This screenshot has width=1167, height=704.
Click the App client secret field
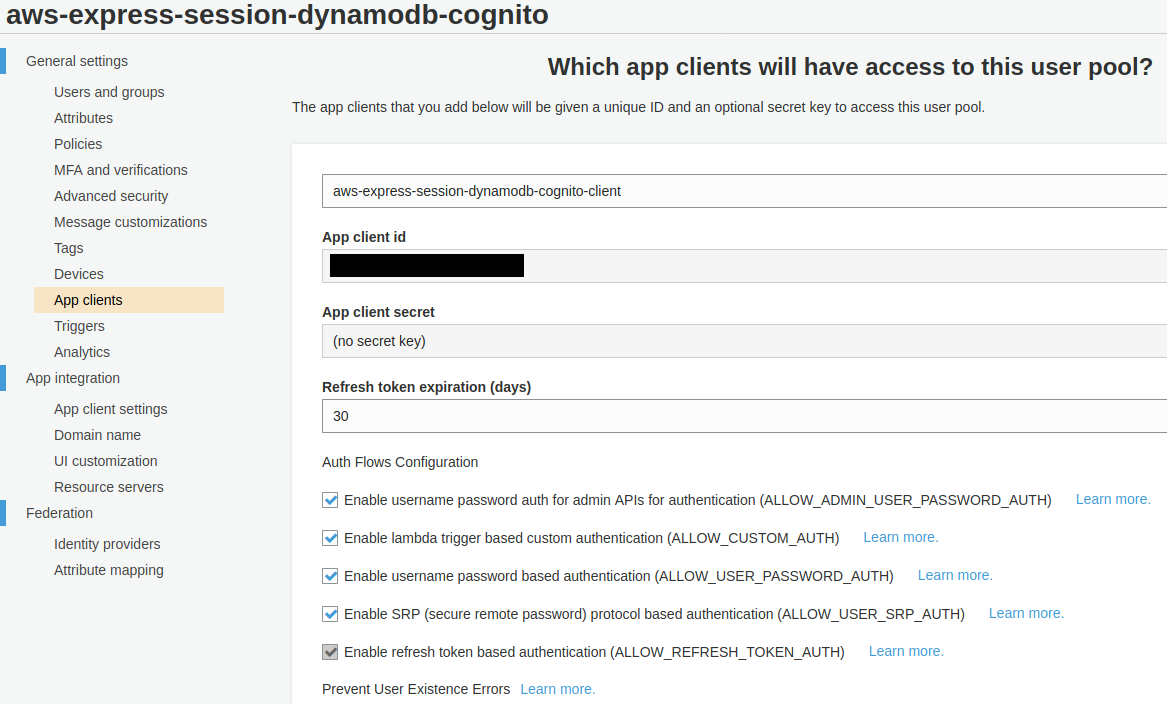[744, 341]
